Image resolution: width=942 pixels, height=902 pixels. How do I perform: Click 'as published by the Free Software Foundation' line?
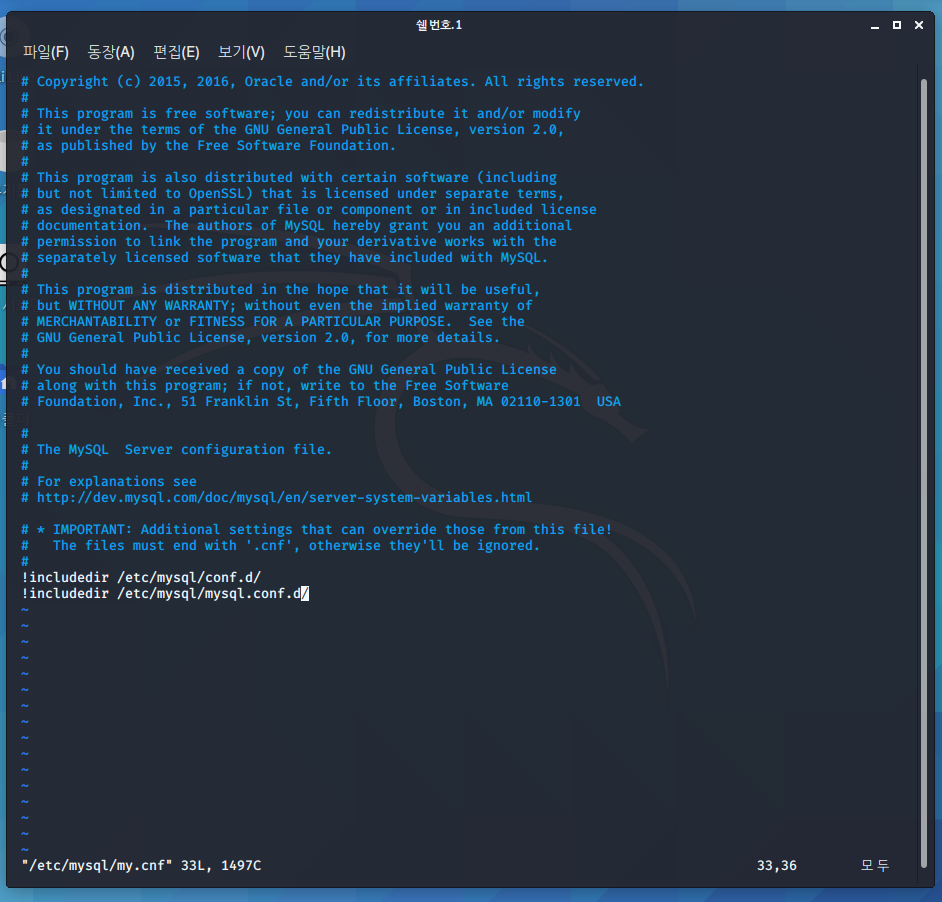(x=208, y=145)
